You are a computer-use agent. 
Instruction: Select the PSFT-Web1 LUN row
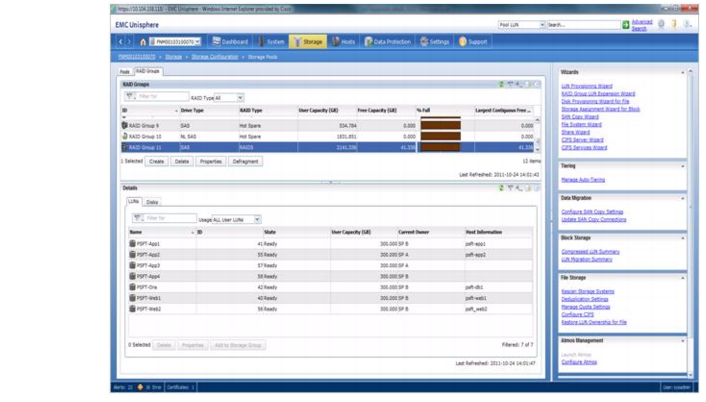330,298
